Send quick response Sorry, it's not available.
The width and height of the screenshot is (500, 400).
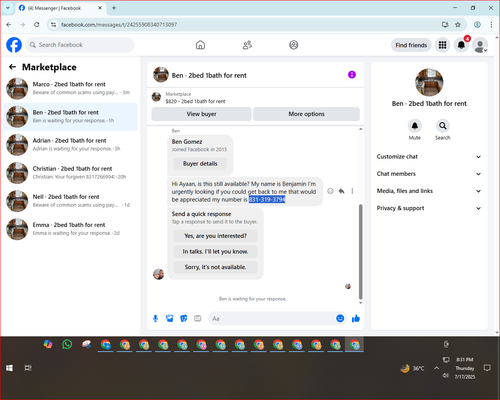[215, 267]
